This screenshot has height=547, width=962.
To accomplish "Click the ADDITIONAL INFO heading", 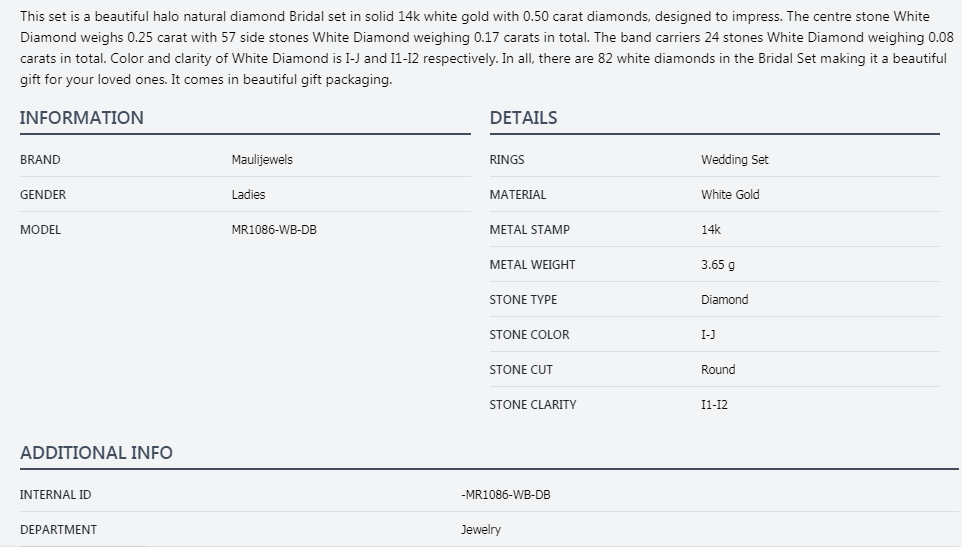I will [x=96, y=453].
